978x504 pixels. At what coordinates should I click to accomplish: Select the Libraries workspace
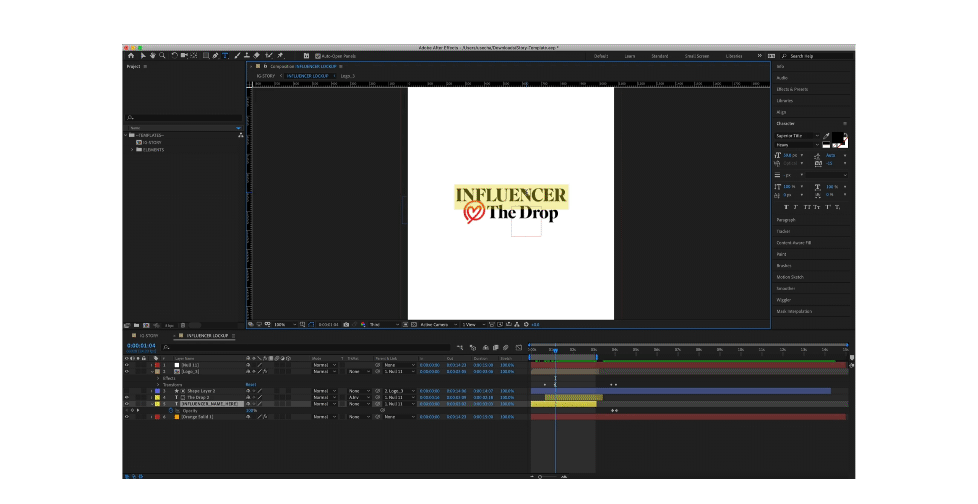(x=734, y=56)
